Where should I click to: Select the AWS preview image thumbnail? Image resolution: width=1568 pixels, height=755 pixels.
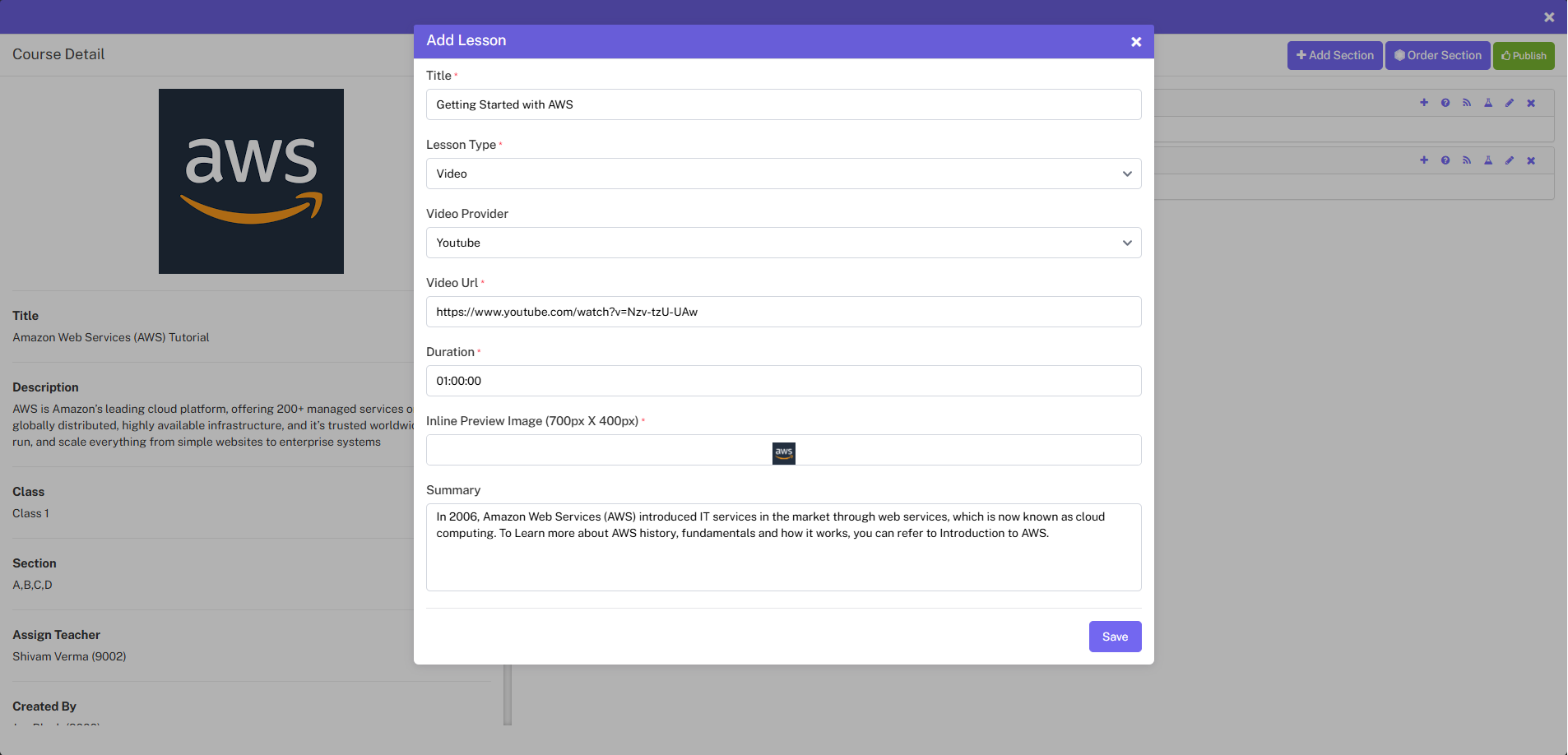783,453
